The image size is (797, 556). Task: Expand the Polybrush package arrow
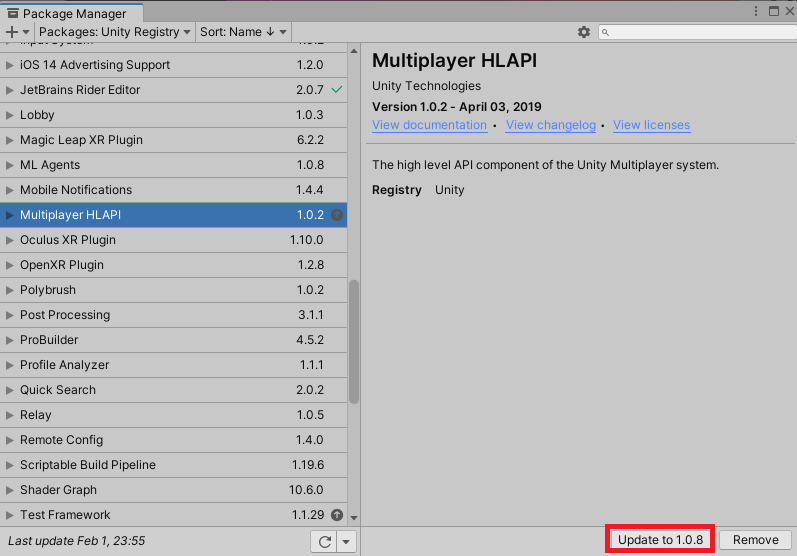click(9, 290)
